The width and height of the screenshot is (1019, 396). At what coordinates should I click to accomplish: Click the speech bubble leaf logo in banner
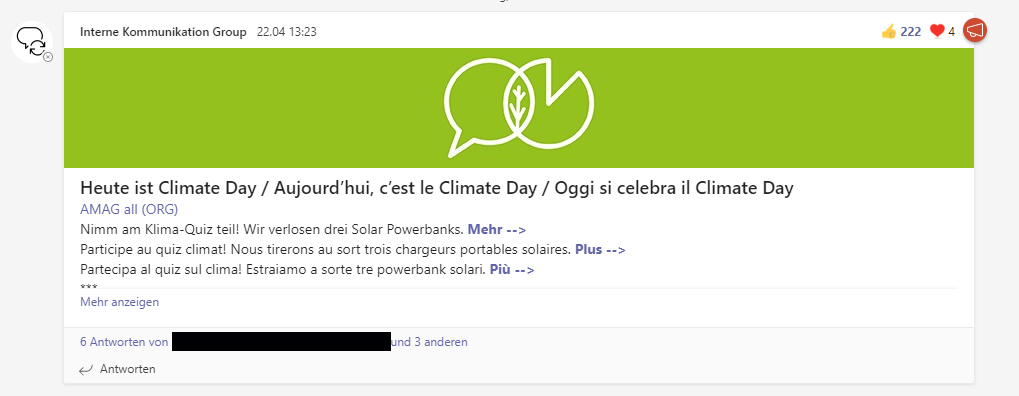[519, 108]
